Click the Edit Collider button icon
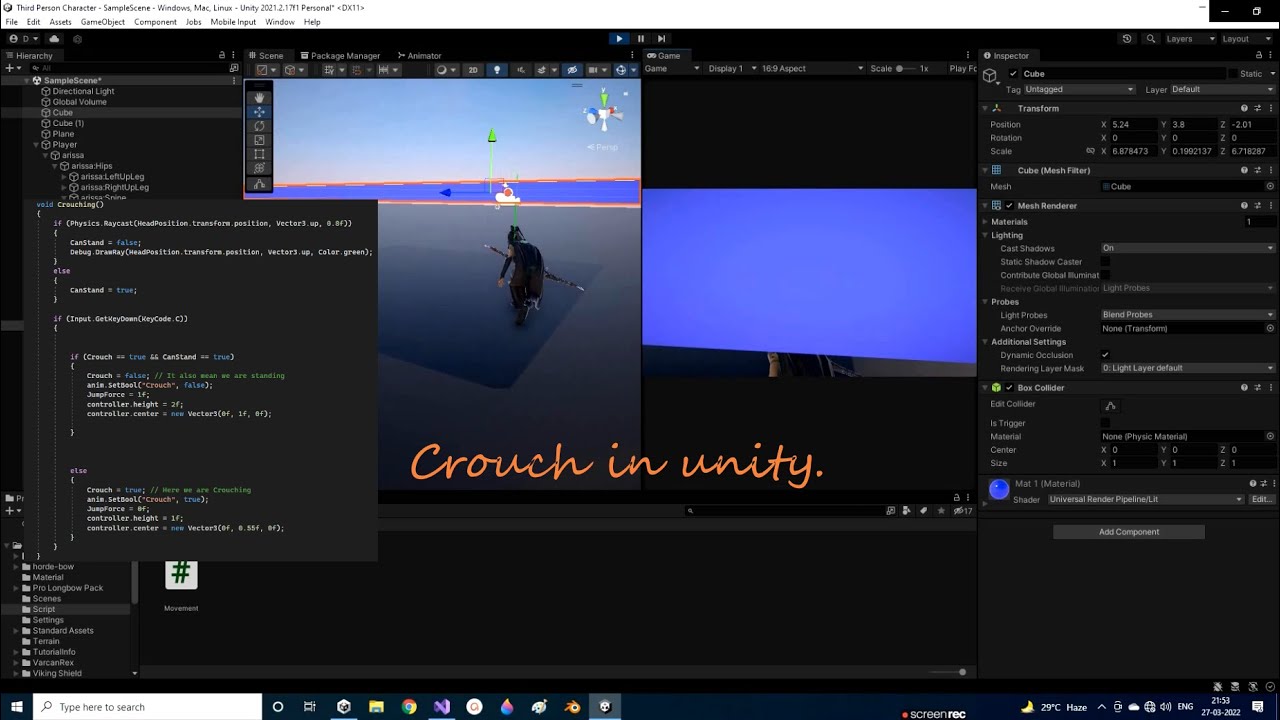The height and width of the screenshot is (720, 1280). coord(1110,405)
